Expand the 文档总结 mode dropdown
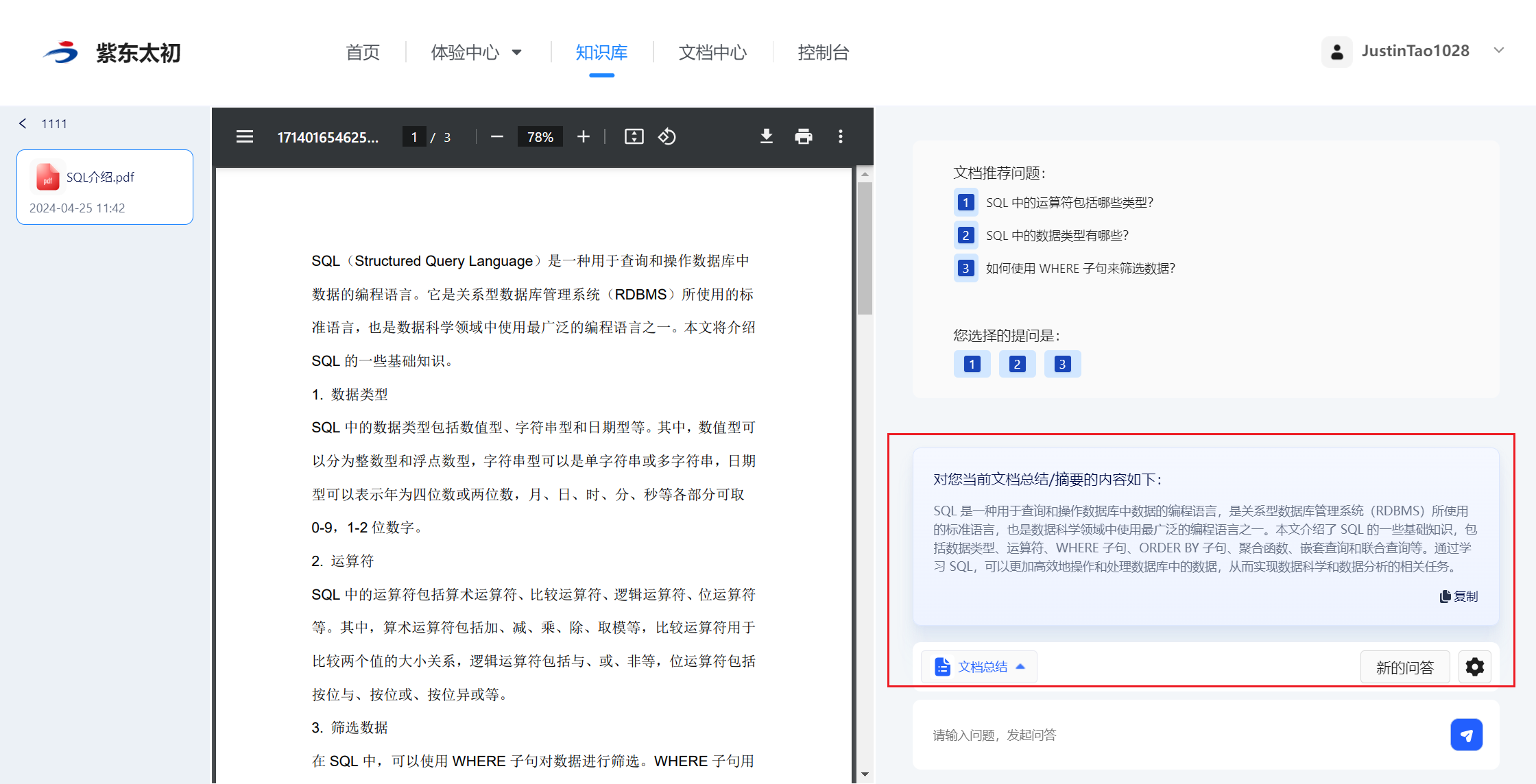This screenshot has width=1536, height=784. coord(979,667)
